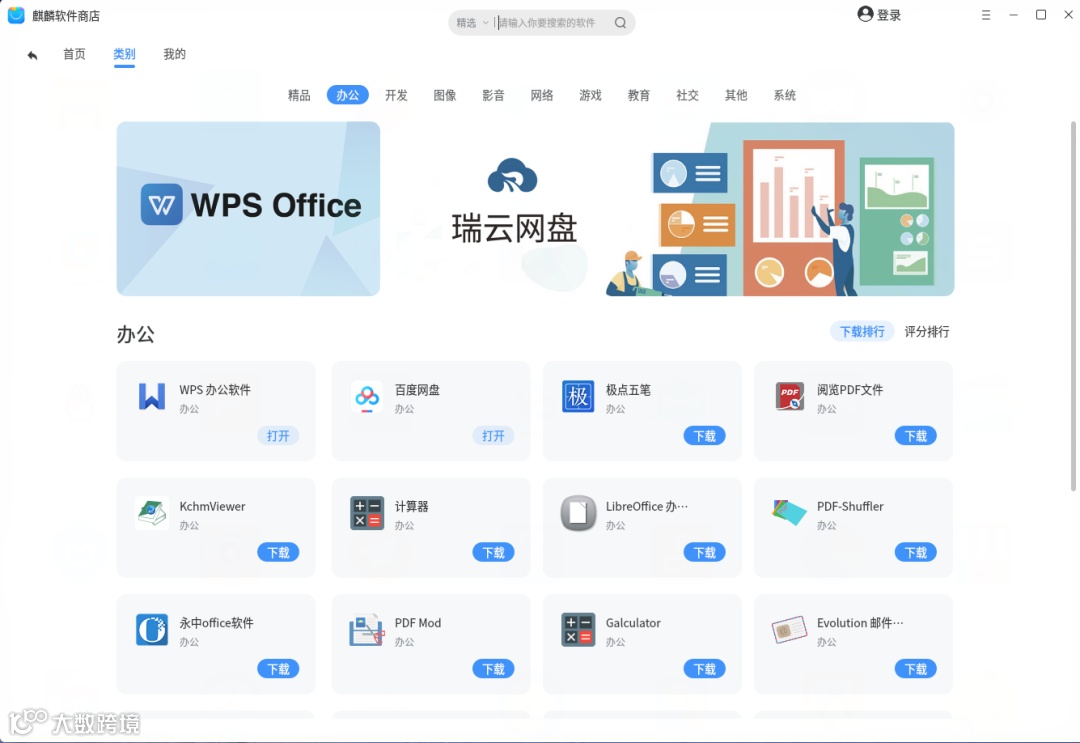Download 计算器
Image resolution: width=1080 pixels, height=743 pixels.
(x=493, y=552)
